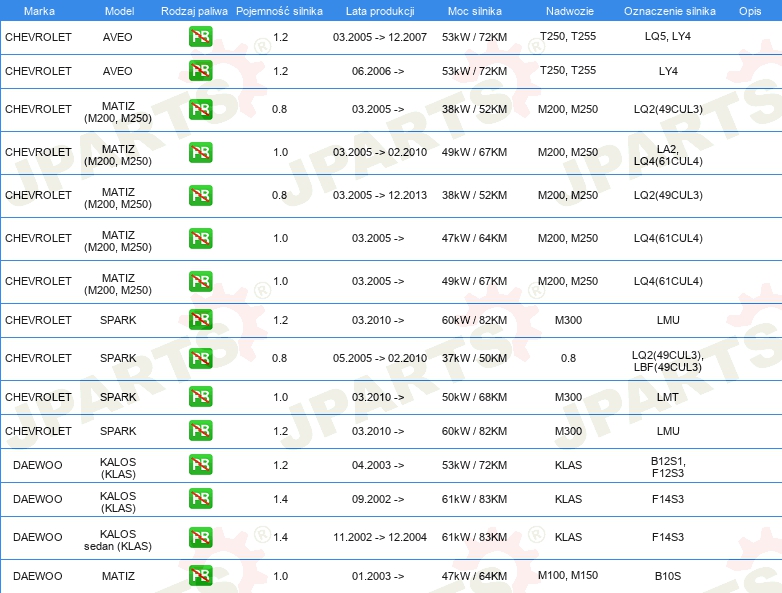Select the engine code "LMT"

(668, 397)
